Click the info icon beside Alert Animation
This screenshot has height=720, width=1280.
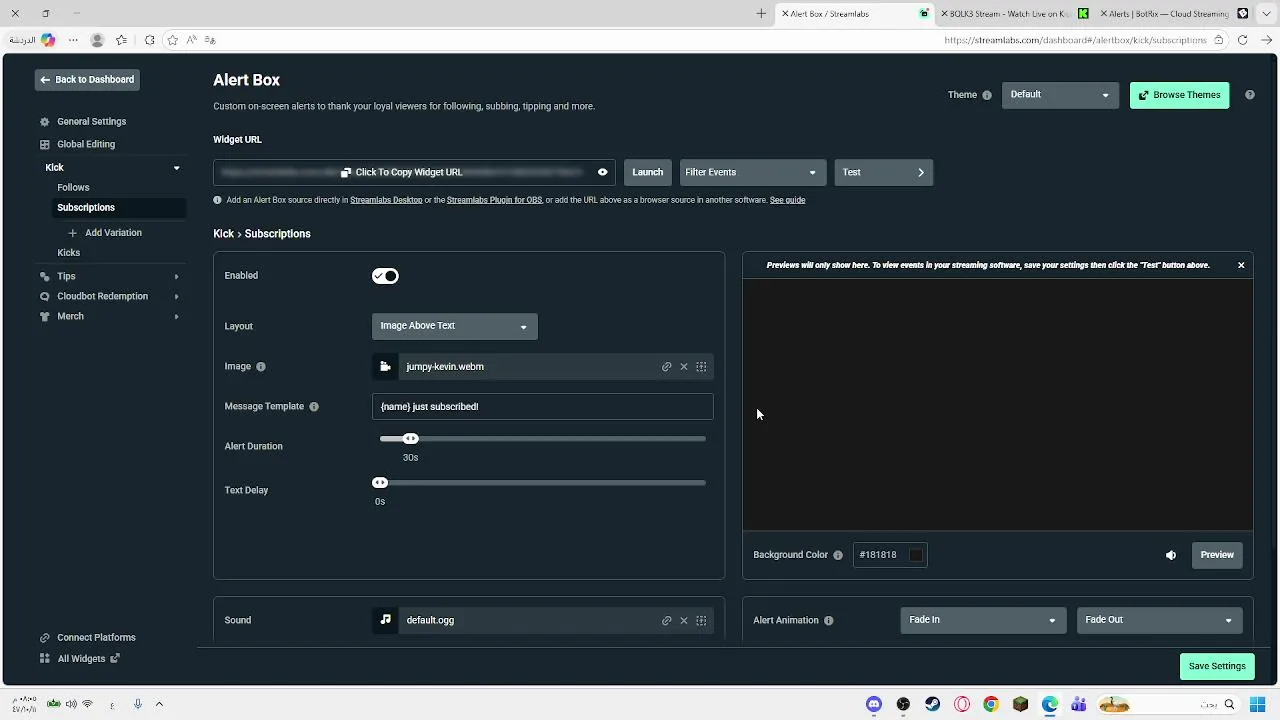828,620
